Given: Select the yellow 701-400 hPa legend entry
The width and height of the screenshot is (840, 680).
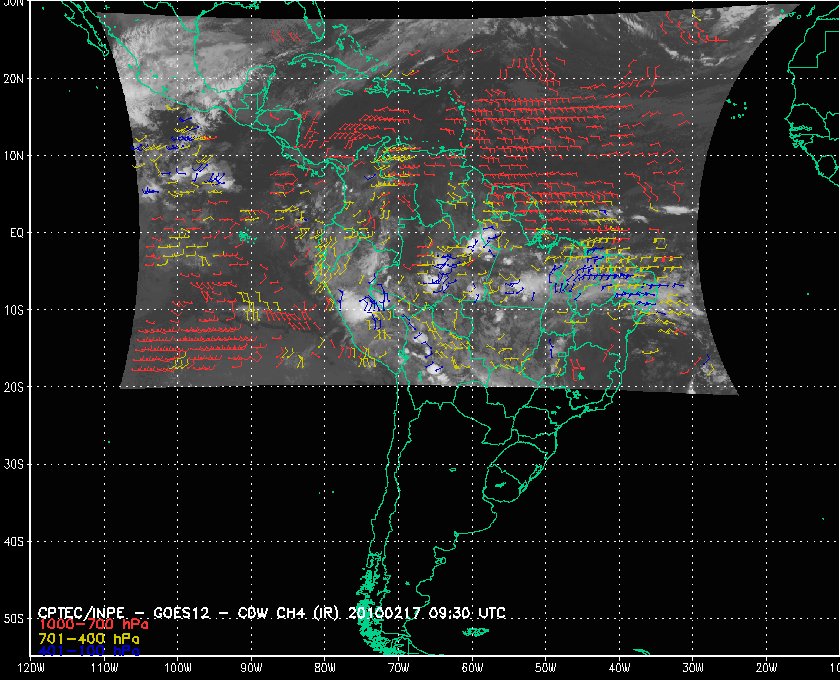Looking at the screenshot, I should pyautogui.click(x=88, y=639).
